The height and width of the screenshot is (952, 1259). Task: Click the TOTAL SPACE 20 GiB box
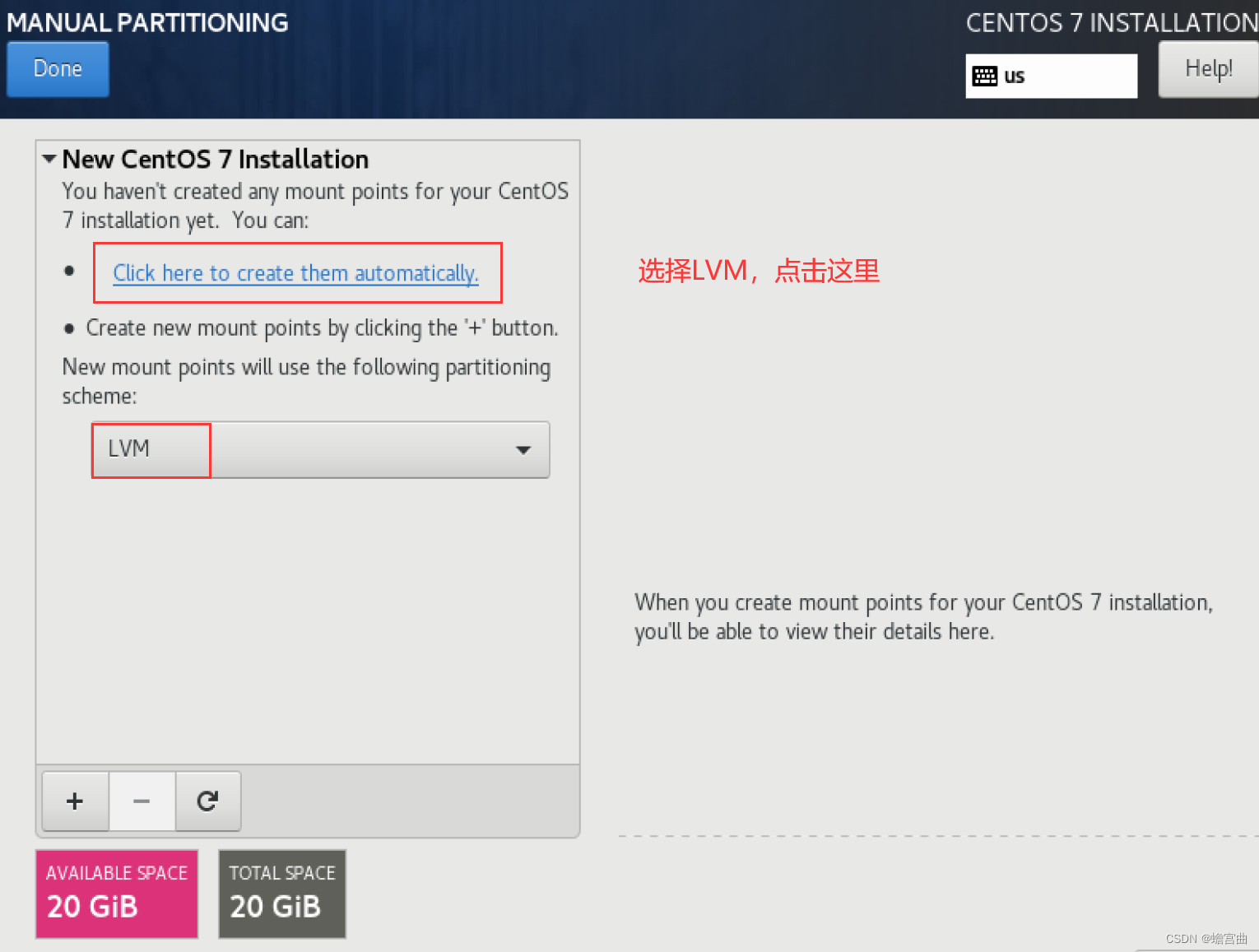pyautogui.click(x=282, y=894)
